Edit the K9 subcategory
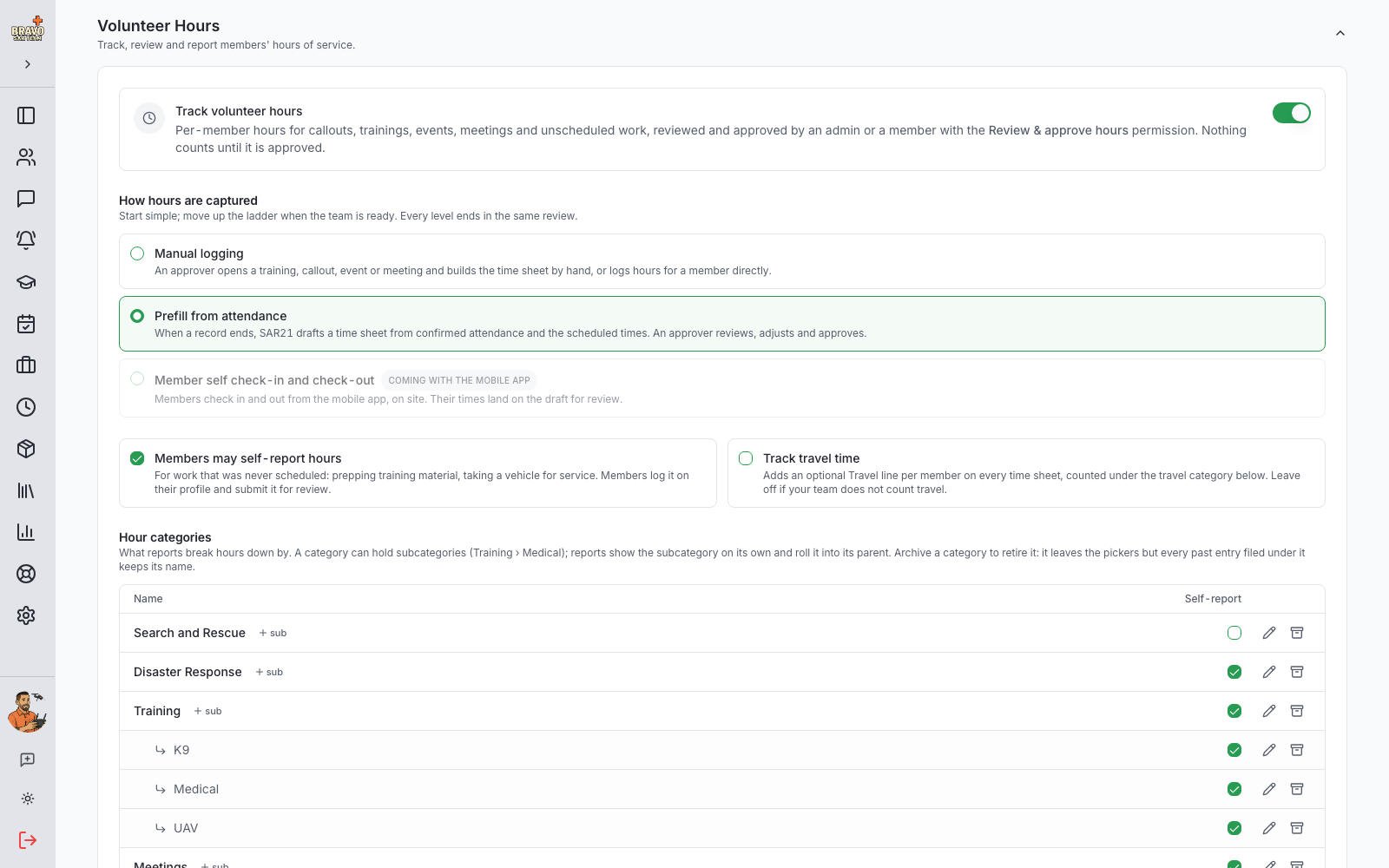The height and width of the screenshot is (868, 1389). [1269, 750]
